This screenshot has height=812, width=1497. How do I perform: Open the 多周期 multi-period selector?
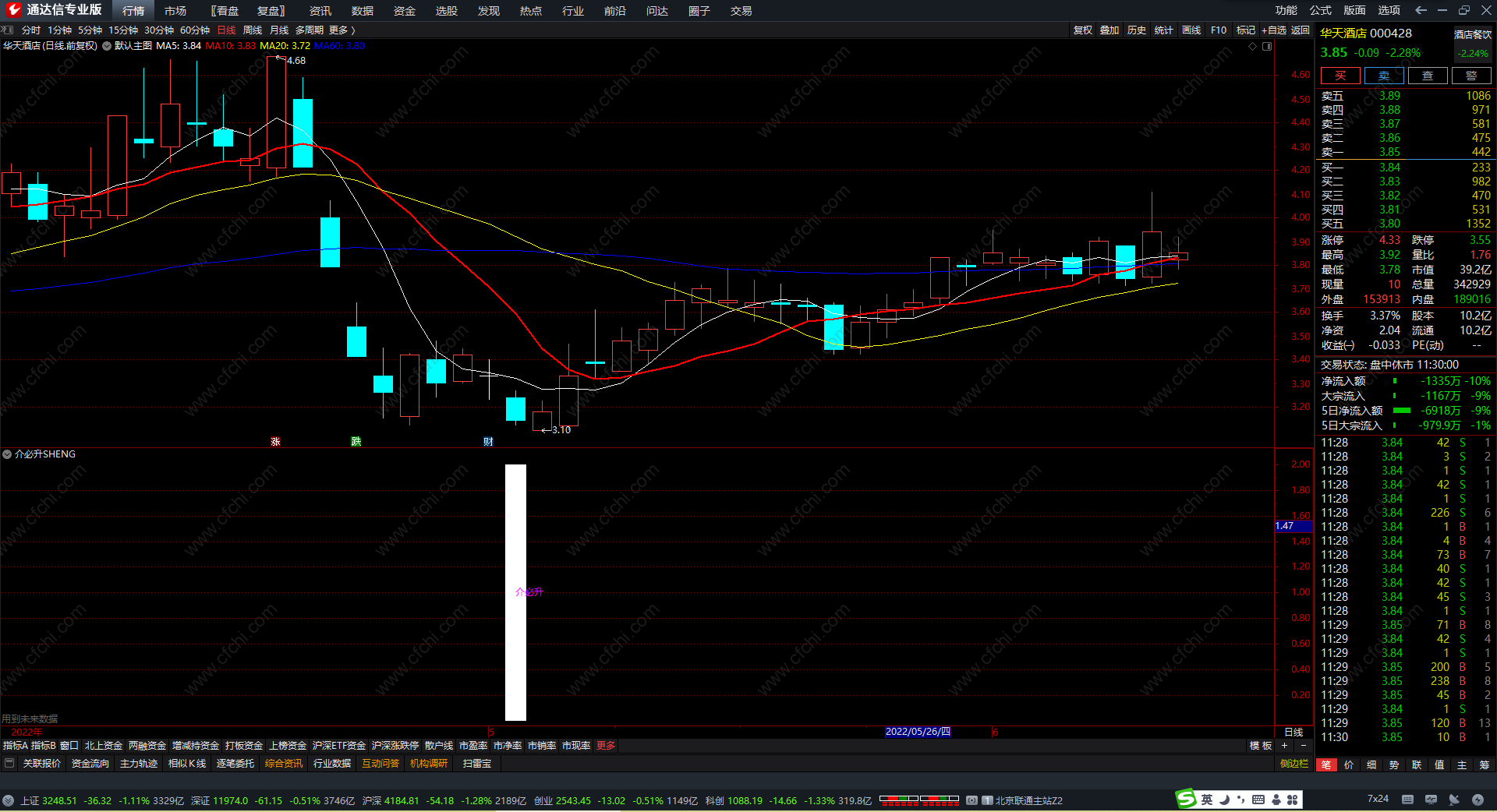coord(310,30)
